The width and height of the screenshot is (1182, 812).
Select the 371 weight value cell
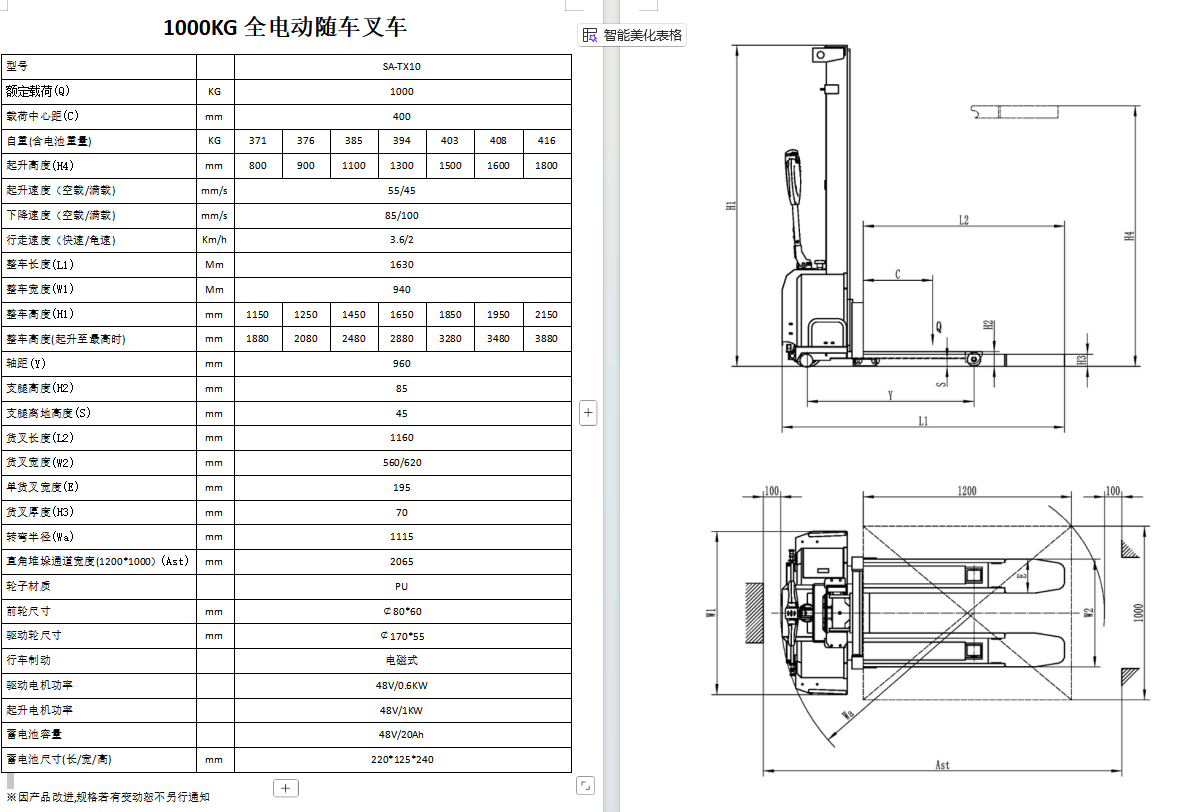[258, 141]
